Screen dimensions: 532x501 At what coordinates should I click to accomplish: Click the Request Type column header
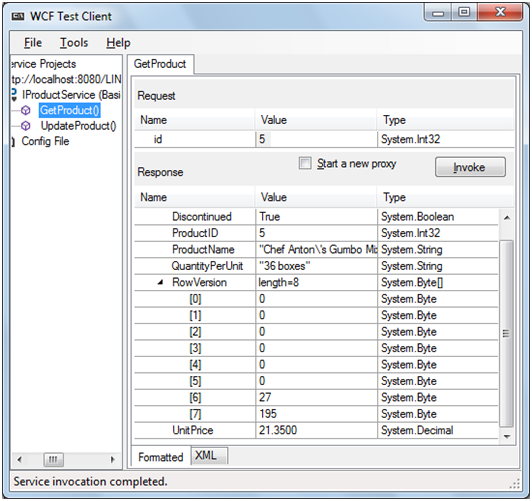pos(445,120)
